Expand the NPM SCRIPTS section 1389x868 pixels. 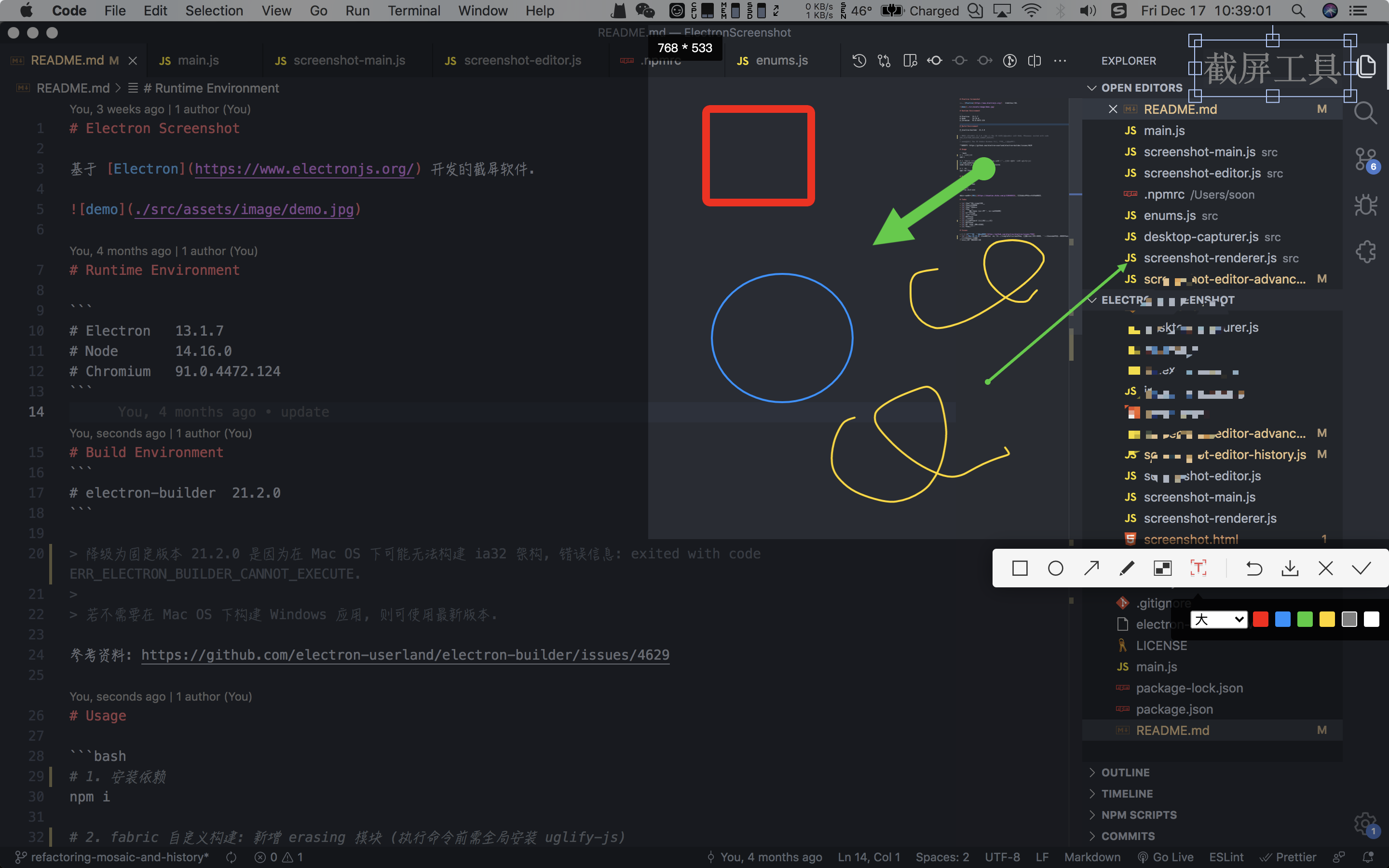tap(1138, 815)
